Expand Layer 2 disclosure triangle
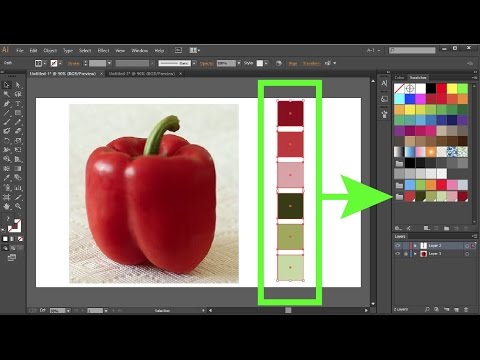480x360 pixels. (x=415, y=246)
